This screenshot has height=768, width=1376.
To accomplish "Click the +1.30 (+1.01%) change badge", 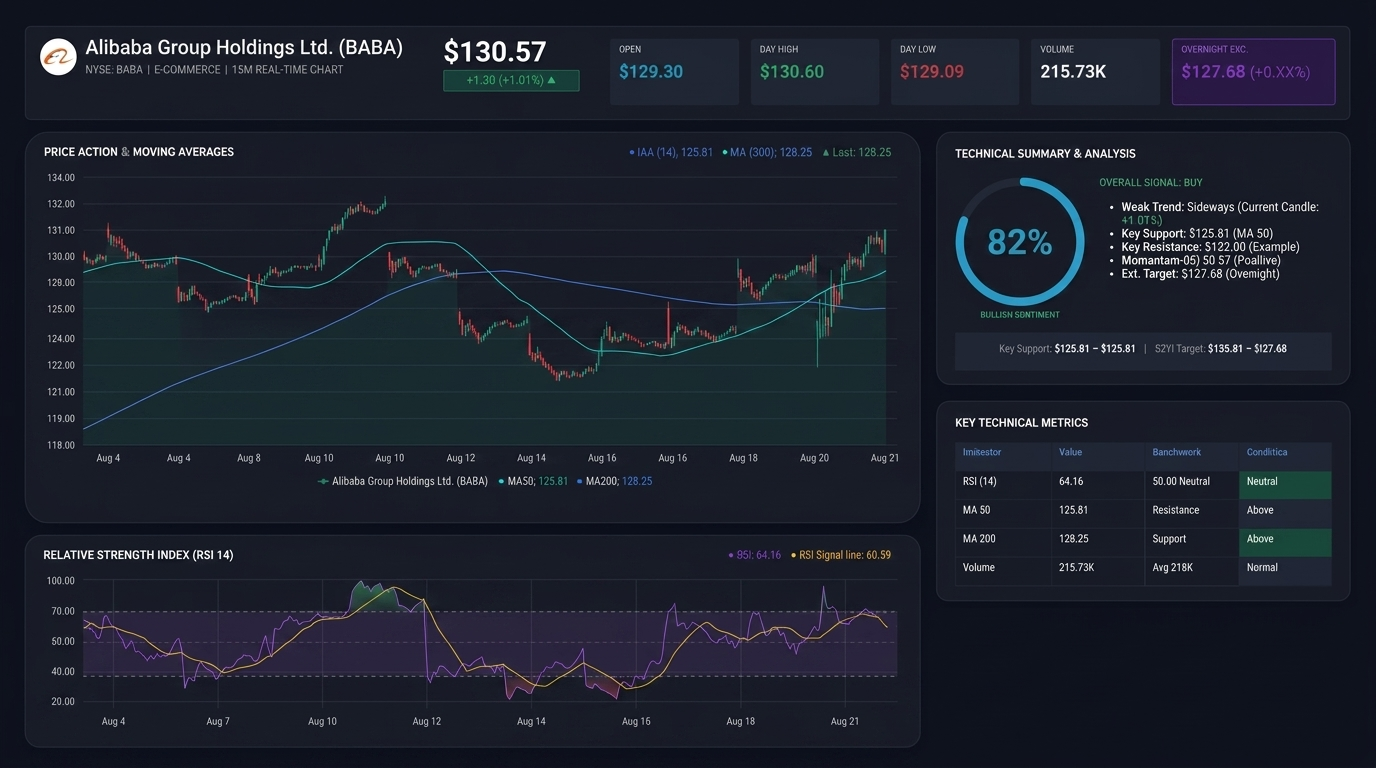I will pyautogui.click(x=511, y=80).
